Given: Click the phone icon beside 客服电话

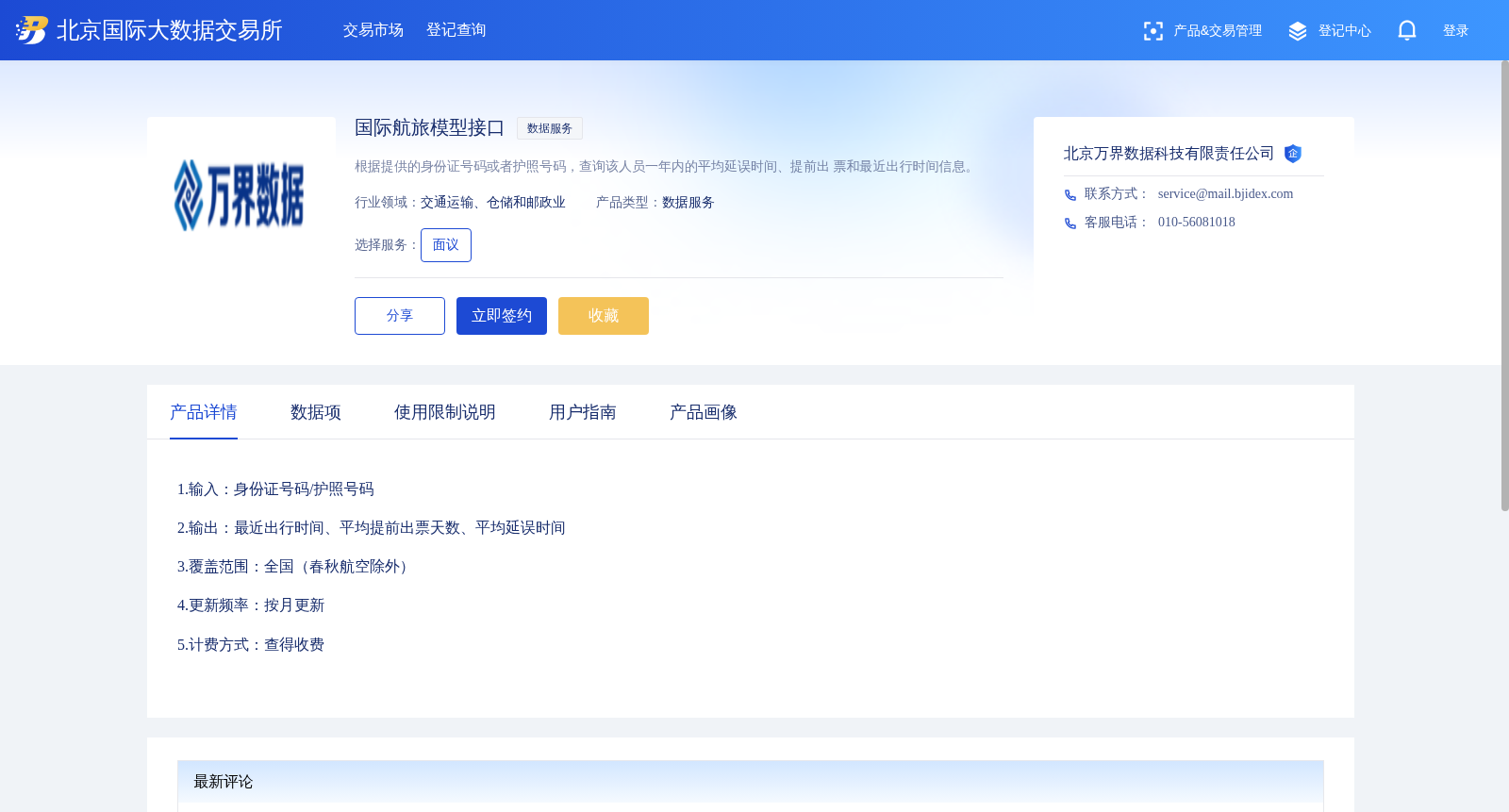Looking at the screenshot, I should (x=1070, y=224).
